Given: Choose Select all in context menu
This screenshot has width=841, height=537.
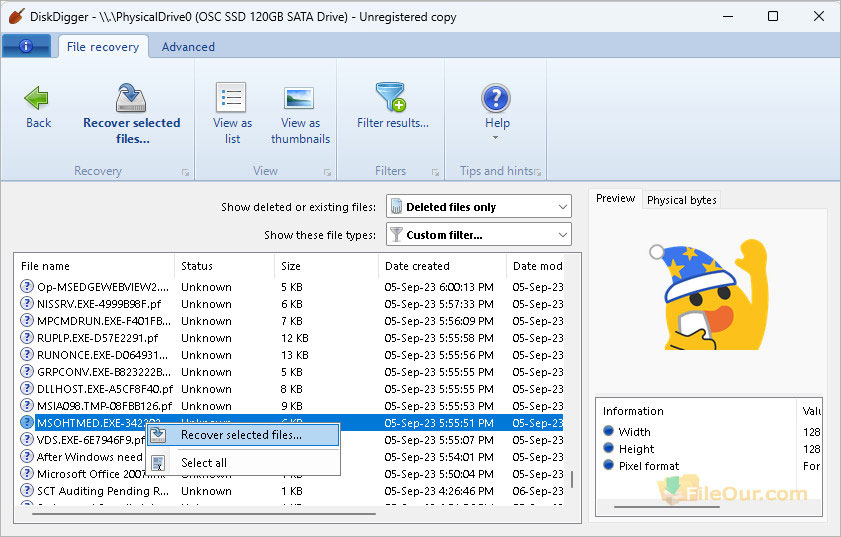Looking at the screenshot, I should click(x=243, y=462).
